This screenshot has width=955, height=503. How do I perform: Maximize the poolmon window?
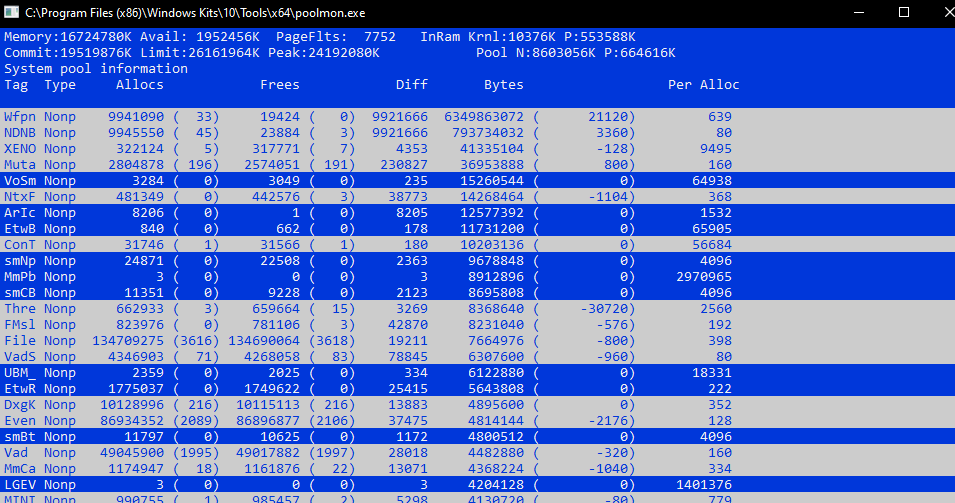point(904,12)
